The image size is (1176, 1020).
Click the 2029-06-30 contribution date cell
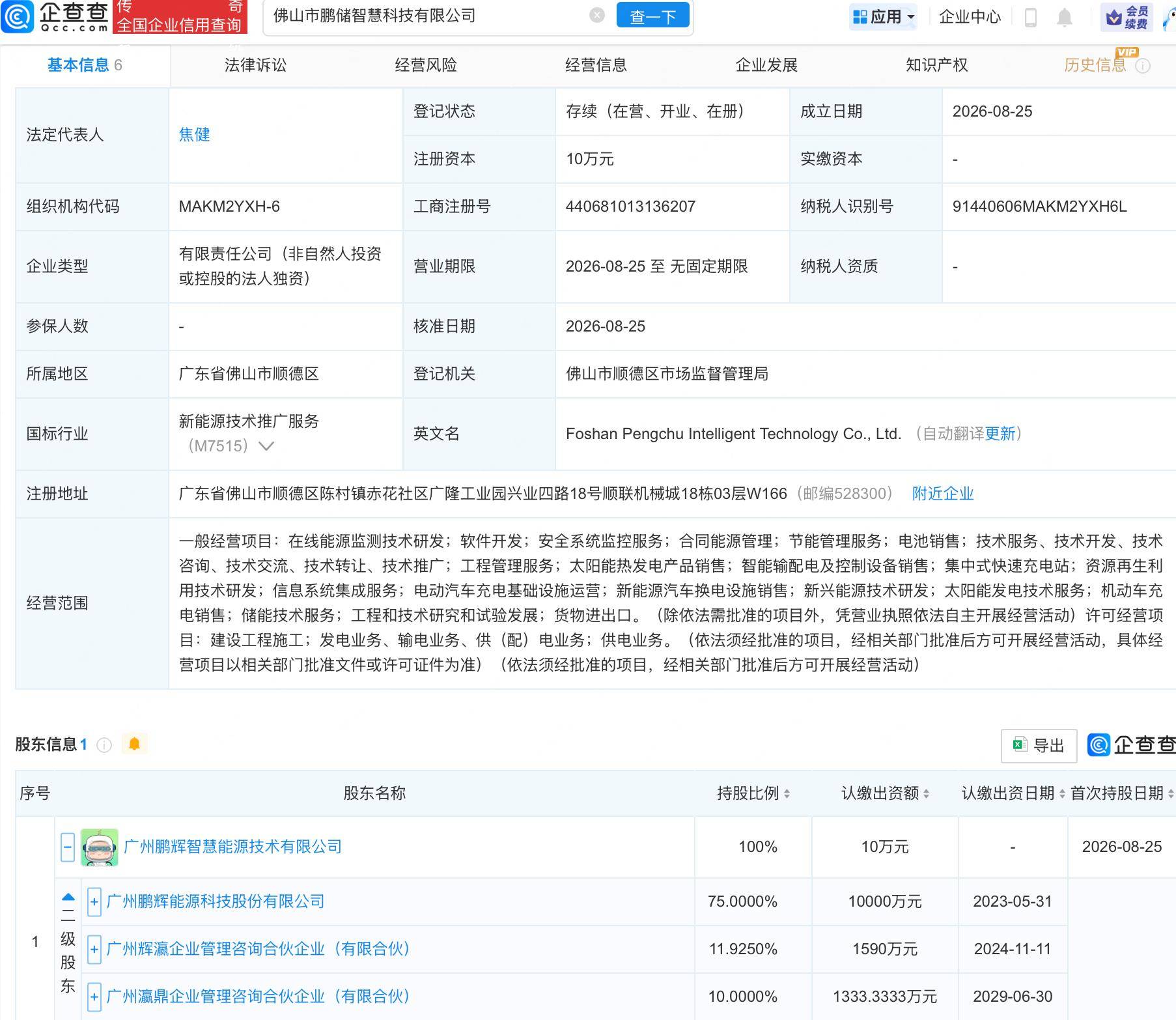coord(1013,997)
